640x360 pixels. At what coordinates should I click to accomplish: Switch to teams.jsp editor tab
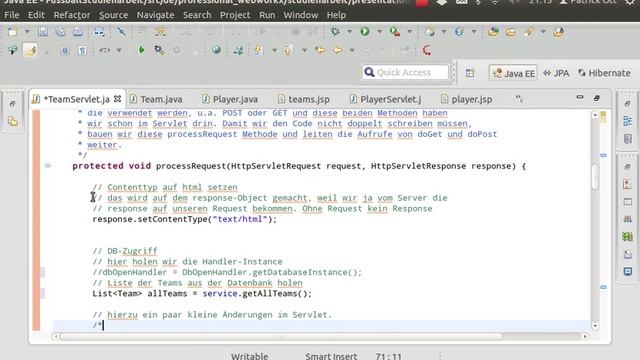click(x=304, y=99)
